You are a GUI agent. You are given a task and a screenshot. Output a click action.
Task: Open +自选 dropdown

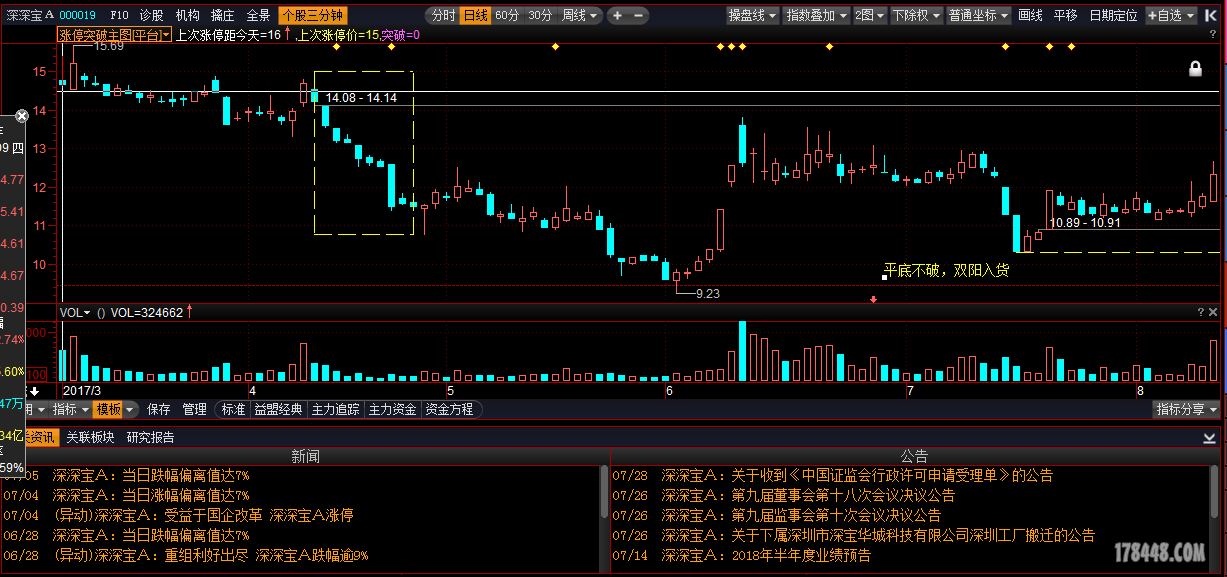point(1171,16)
